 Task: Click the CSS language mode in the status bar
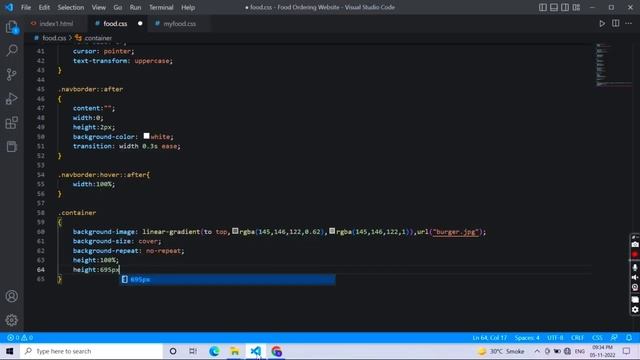597,338
